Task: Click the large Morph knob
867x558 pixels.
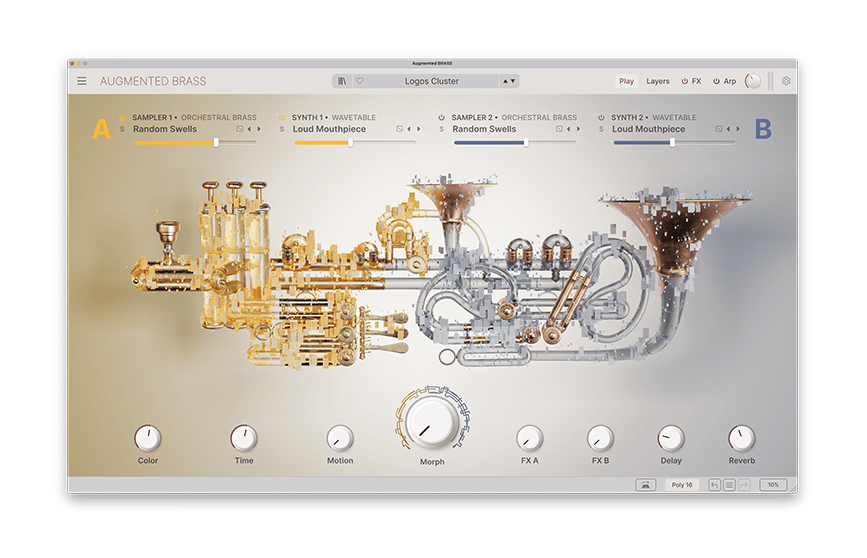Action: pos(432,424)
